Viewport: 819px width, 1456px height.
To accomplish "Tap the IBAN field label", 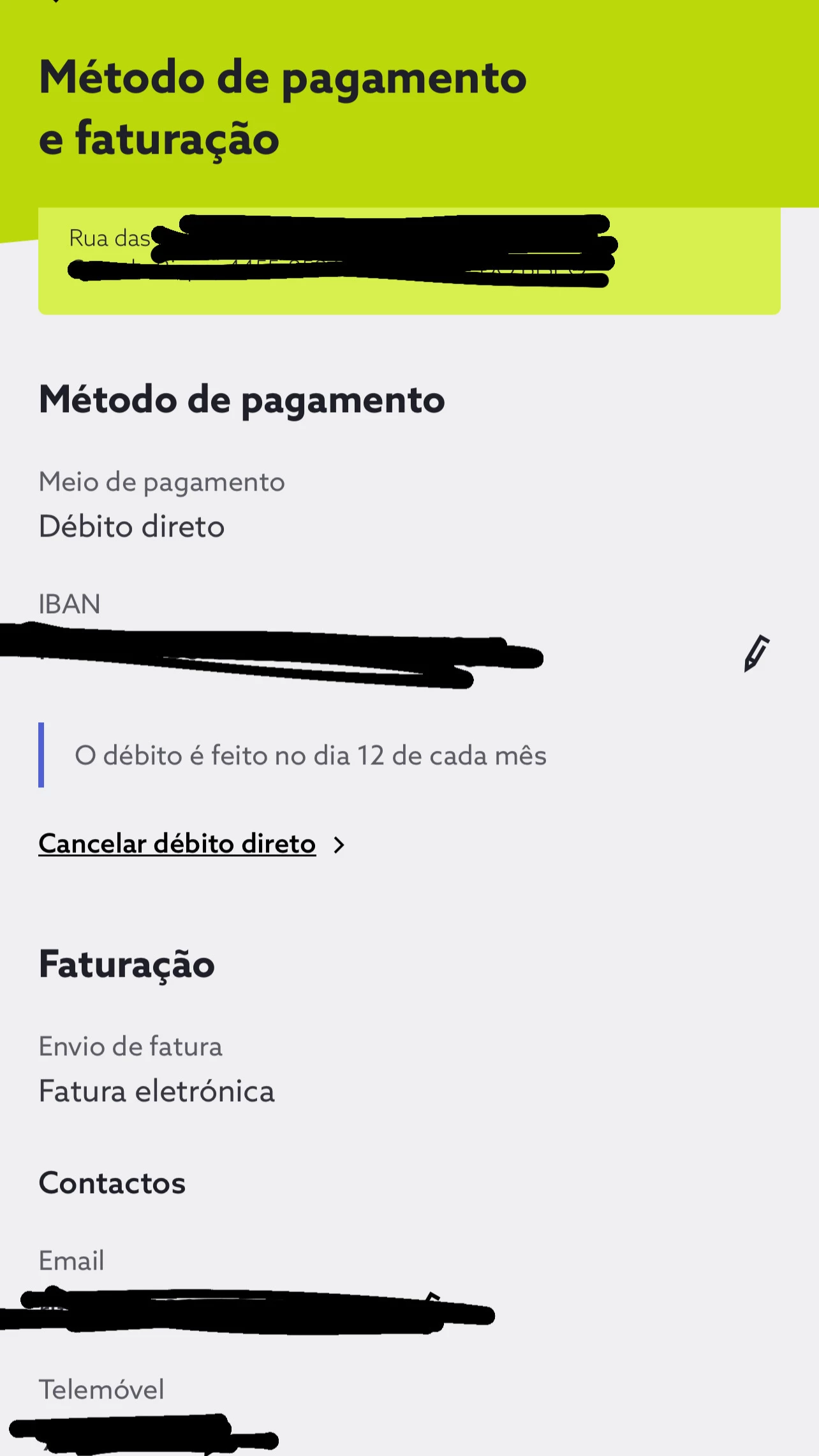I will tap(70, 604).
